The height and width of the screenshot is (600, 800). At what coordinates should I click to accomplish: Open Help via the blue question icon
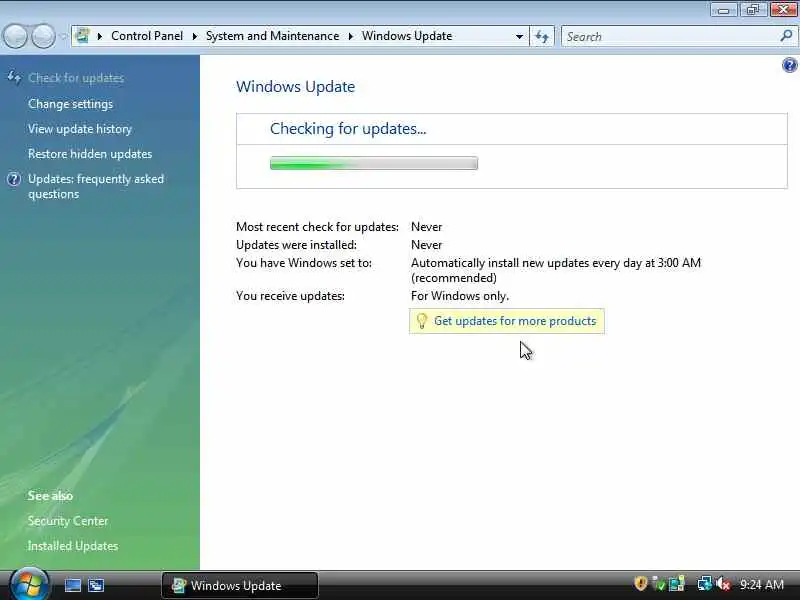789,65
